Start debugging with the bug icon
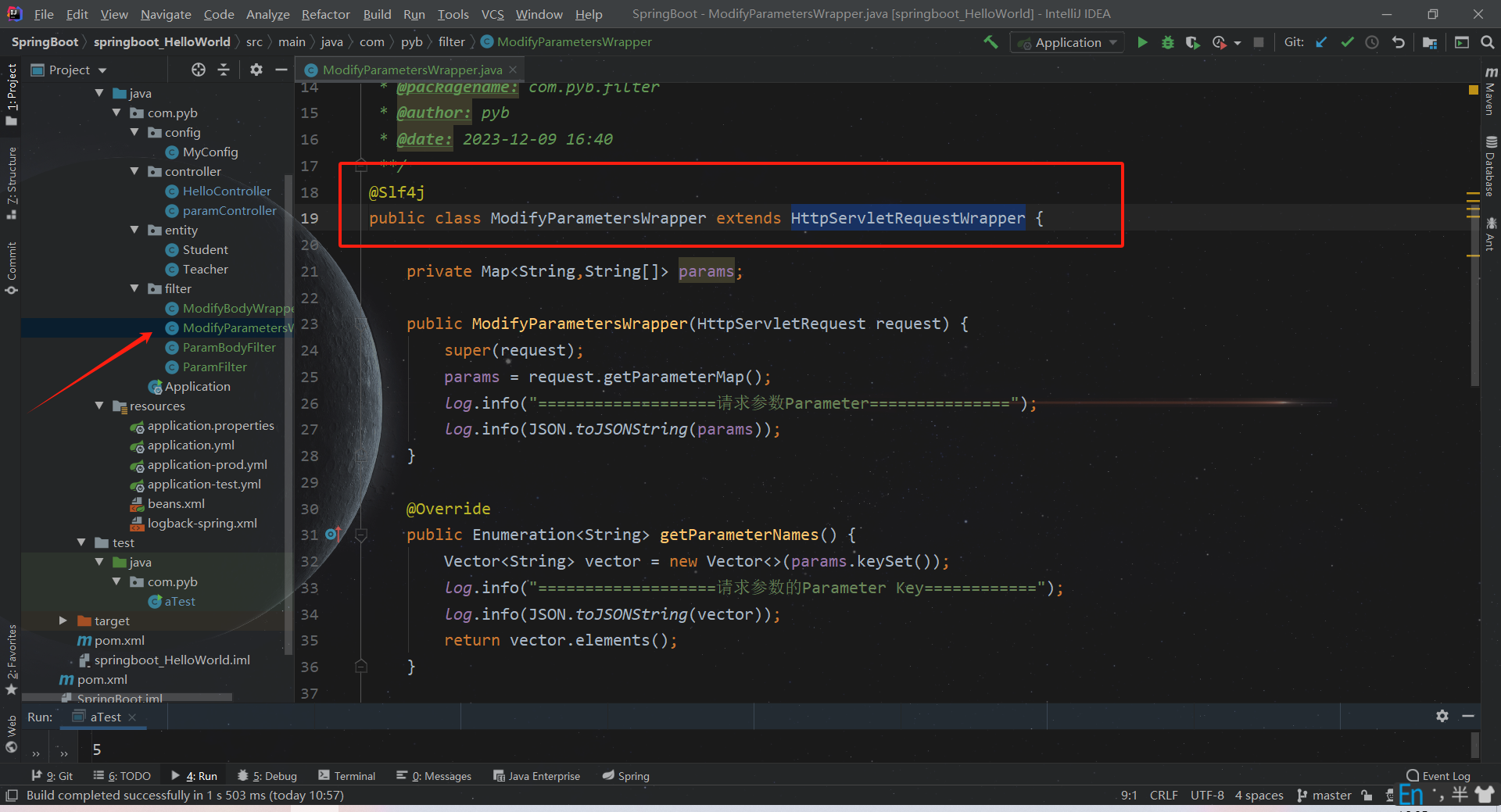1501x812 pixels. click(x=1167, y=42)
